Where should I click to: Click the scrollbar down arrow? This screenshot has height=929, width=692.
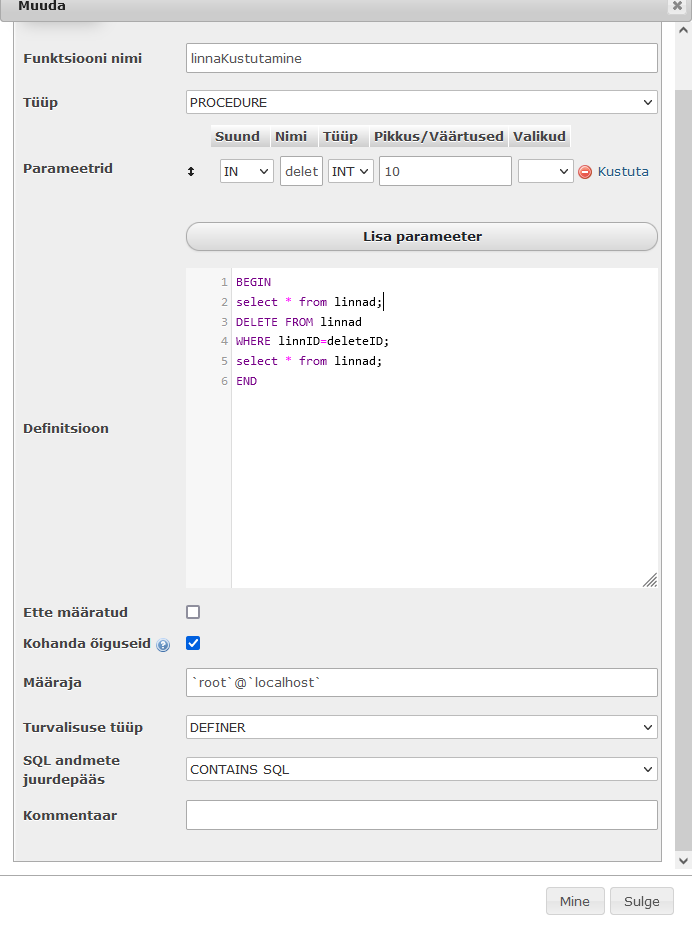pos(683,861)
